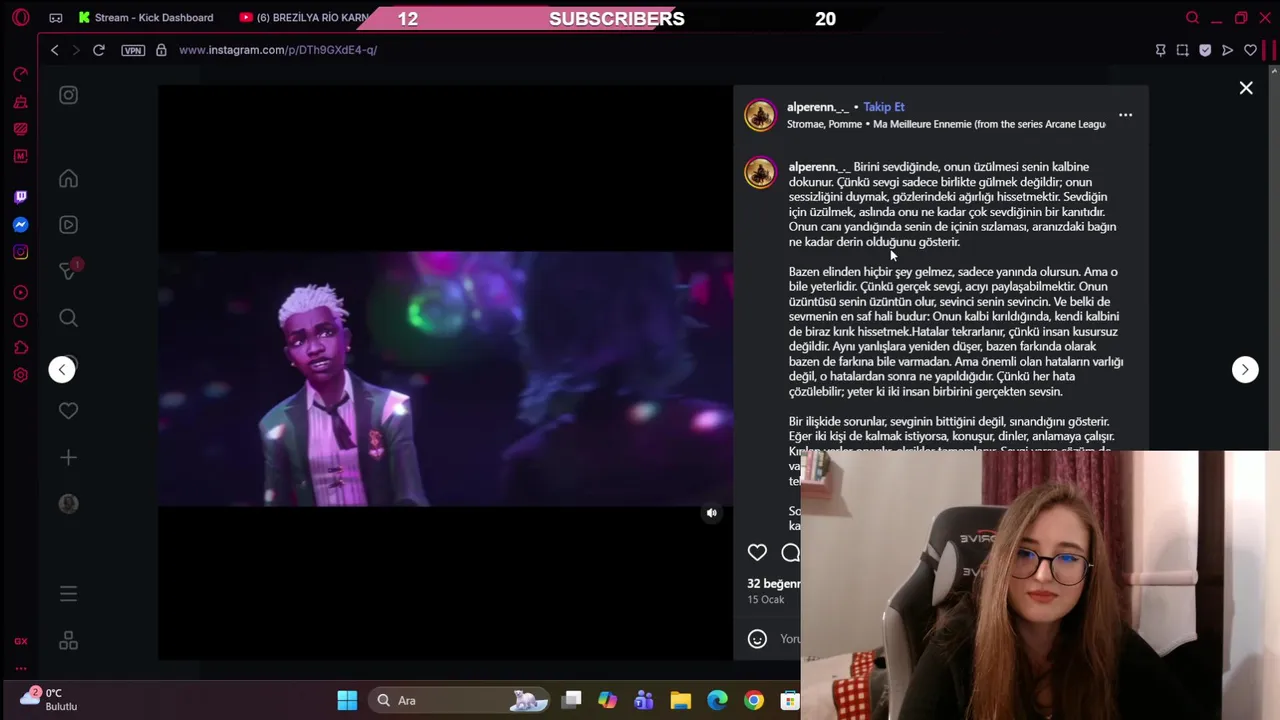
Task: Unmute the video with speaker icon
Action: (x=711, y=513)
